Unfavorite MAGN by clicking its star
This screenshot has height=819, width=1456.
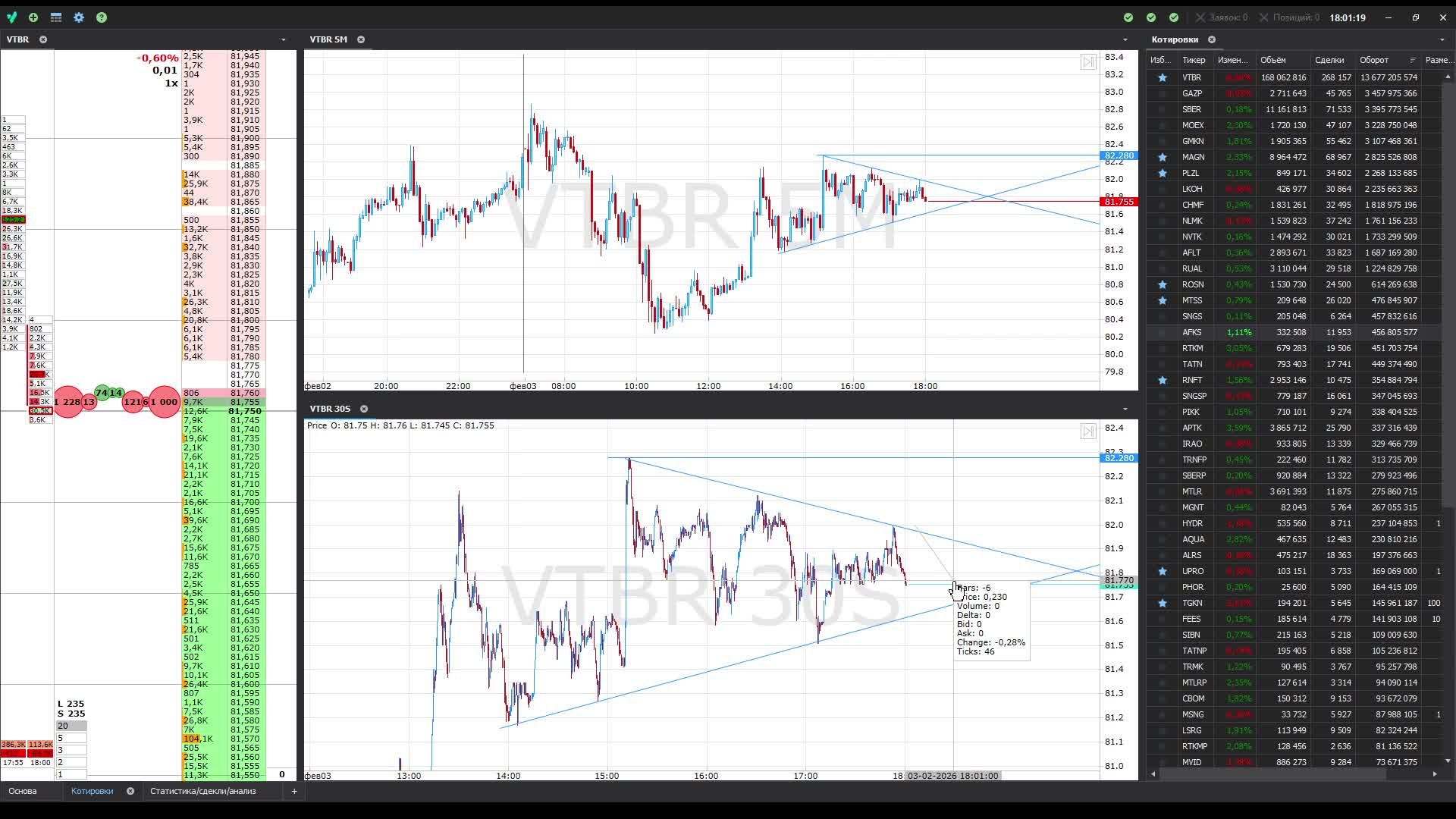pyautogui.click(x=1162, y=157)
